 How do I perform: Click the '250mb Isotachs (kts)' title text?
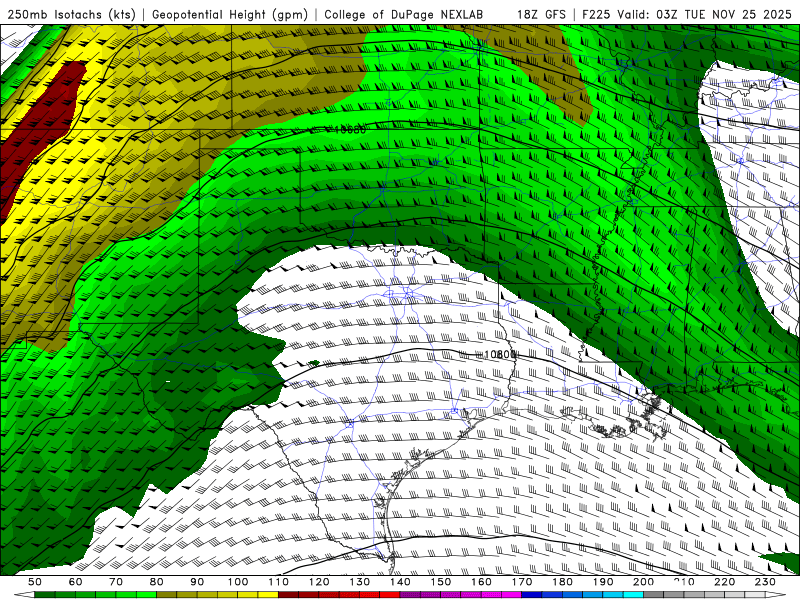(71, 14)
